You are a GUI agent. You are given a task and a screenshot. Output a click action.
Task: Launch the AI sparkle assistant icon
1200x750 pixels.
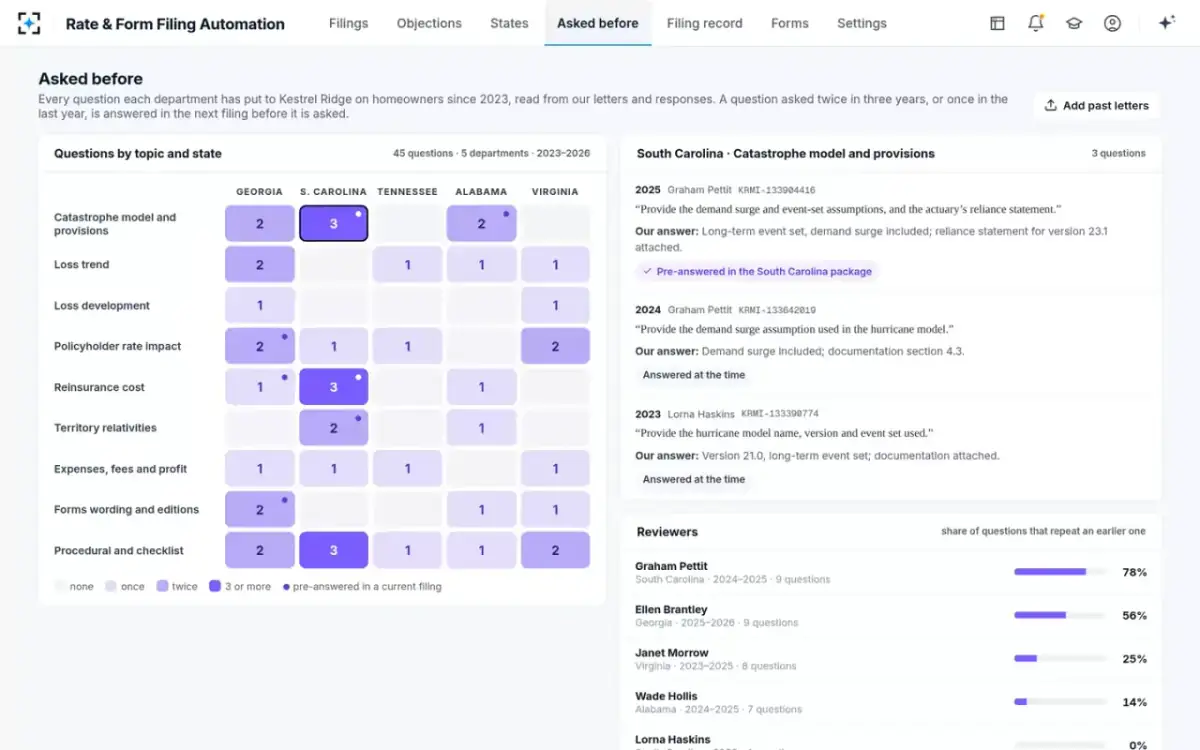(x=1166, y=23)
